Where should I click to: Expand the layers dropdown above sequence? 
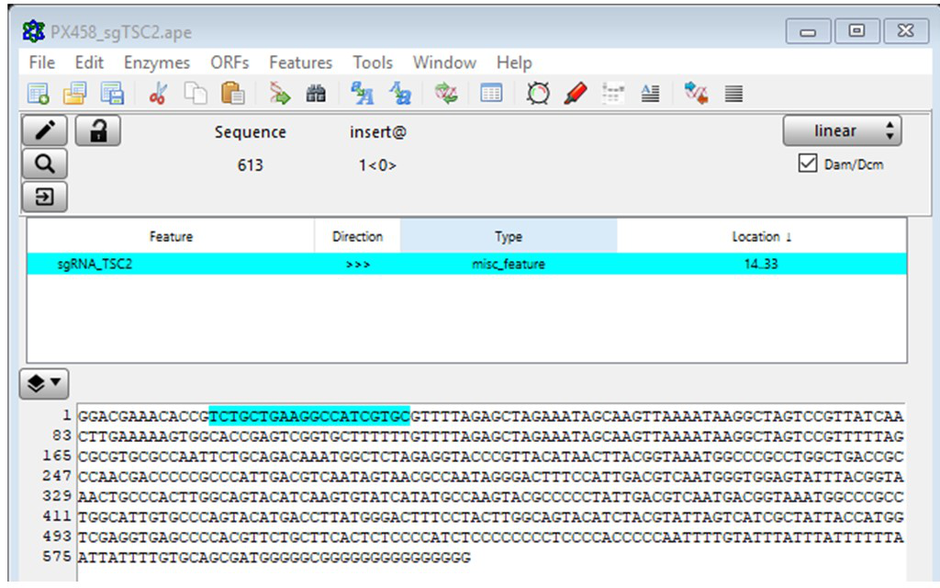45,382
